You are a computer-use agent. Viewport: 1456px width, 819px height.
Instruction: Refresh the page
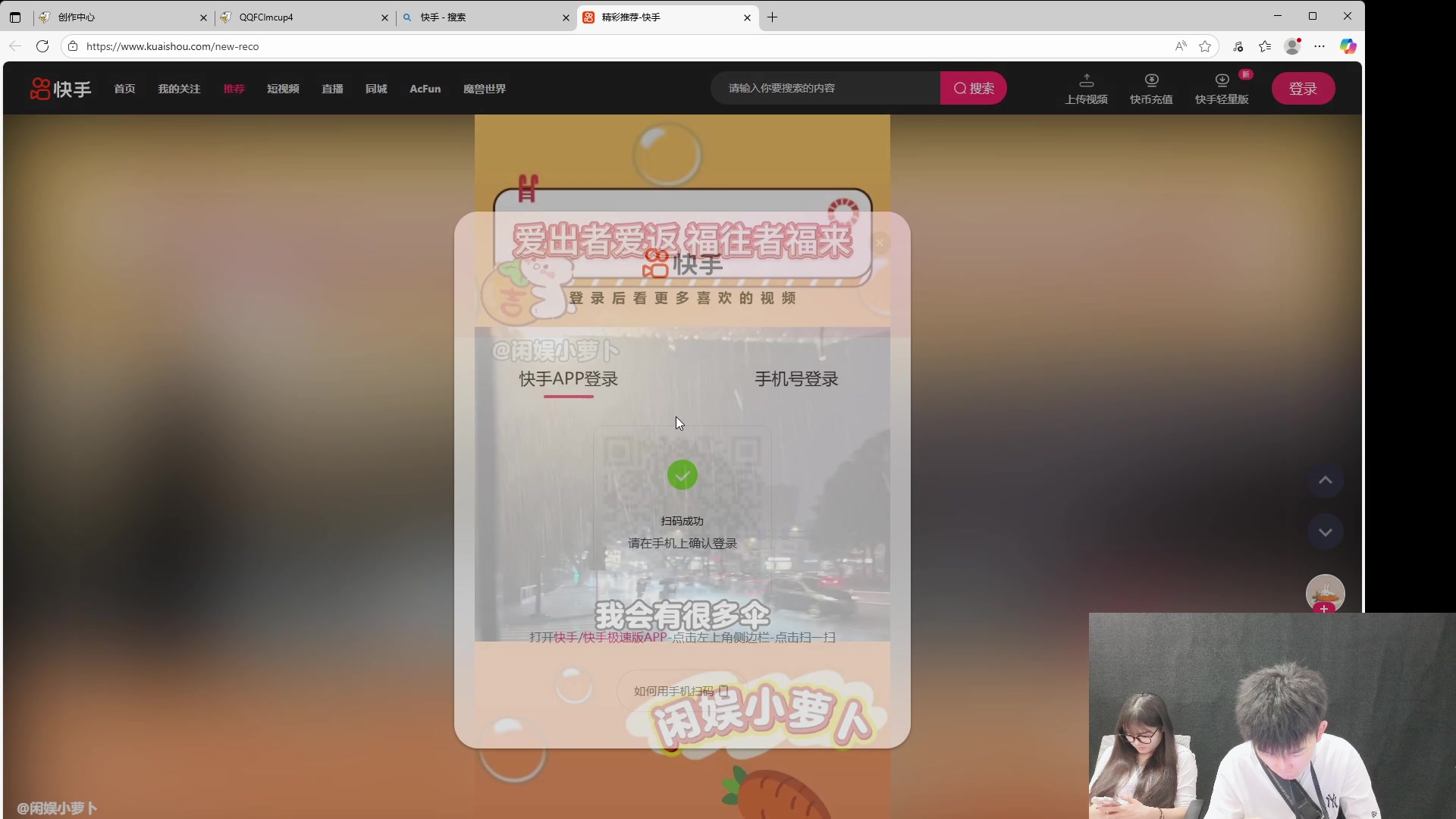(42, 46)
